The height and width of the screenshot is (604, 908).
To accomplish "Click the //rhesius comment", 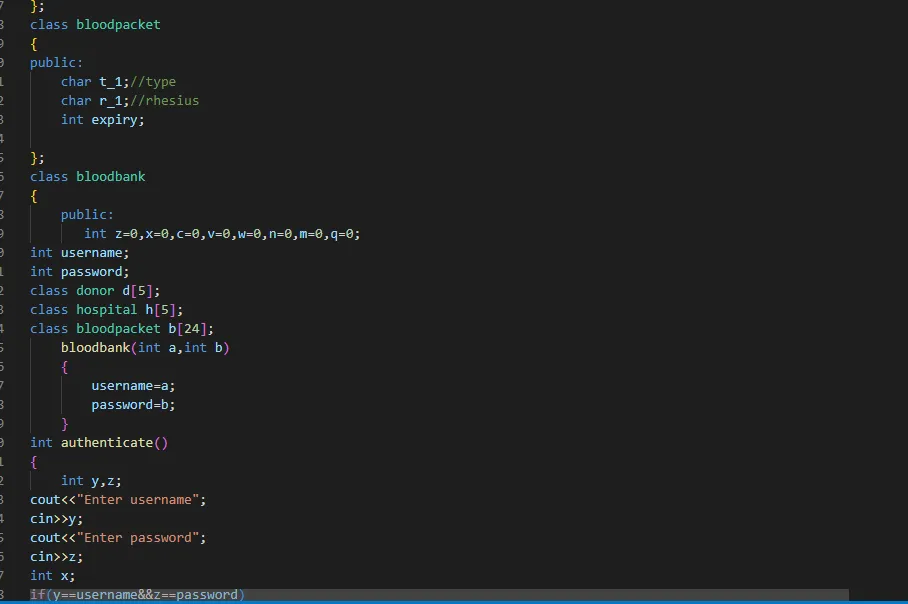I will click(x=163, y=100).
